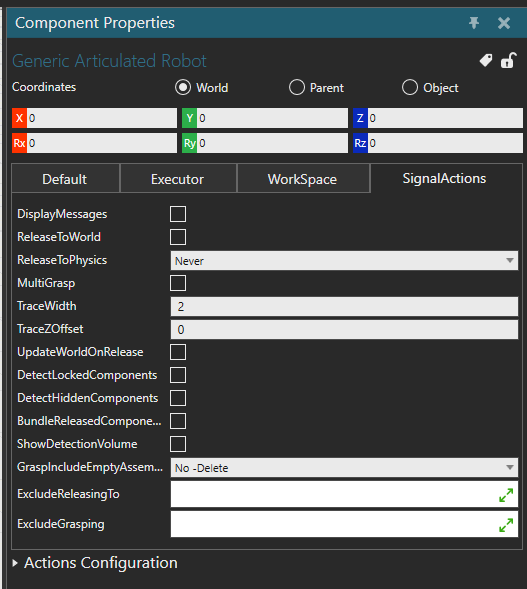The height and width of the screenshot is (589, 527).
Task: Open expand editor for ExcludeReleasingTo
Action: (506, 495)
